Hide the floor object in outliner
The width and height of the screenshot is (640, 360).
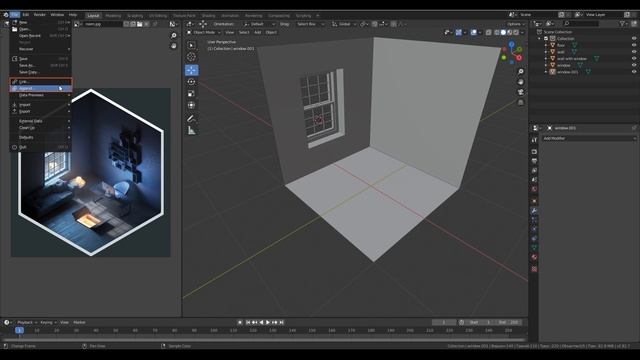point(634,45)
